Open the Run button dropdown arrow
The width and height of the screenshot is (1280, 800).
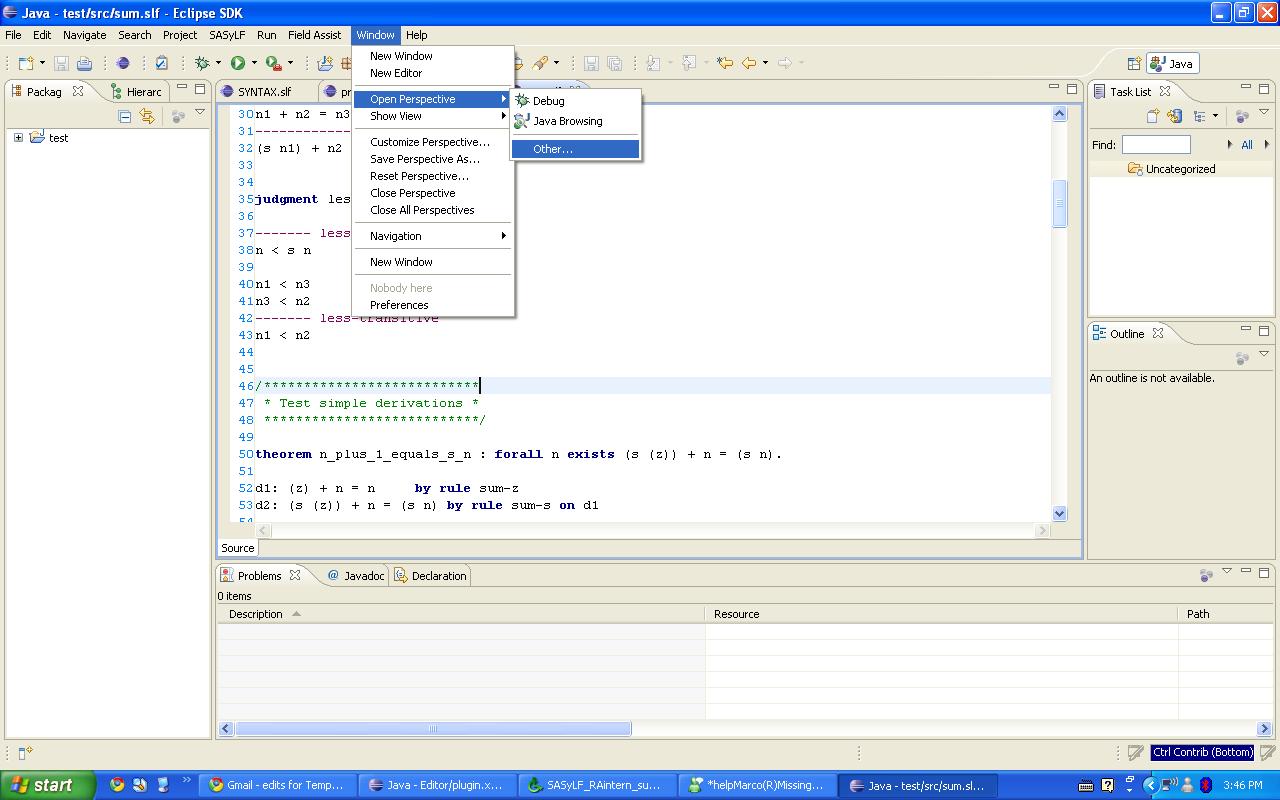[254, 63]
